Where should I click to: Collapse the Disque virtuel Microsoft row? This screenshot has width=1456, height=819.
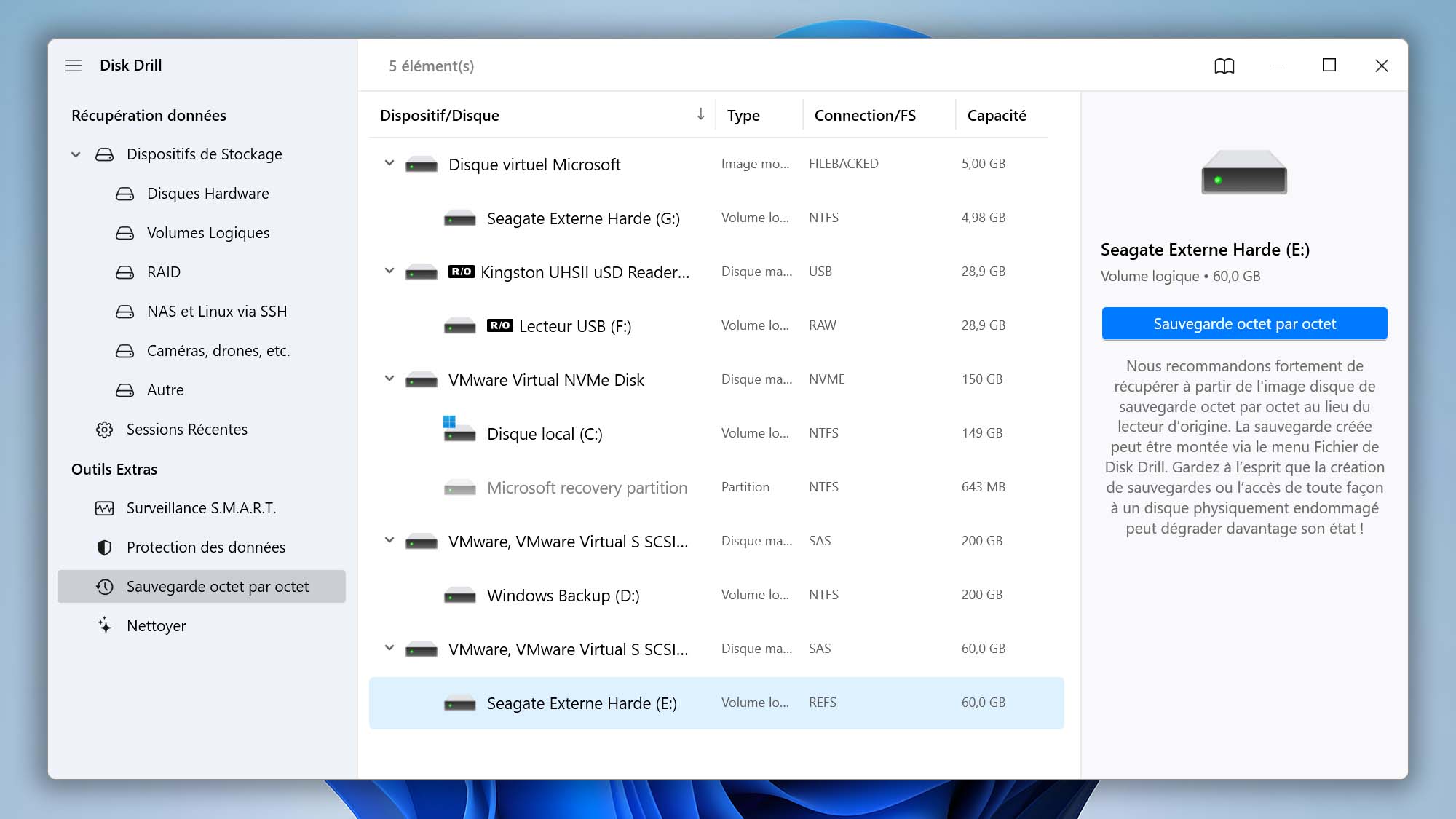(x=389, y=163)
